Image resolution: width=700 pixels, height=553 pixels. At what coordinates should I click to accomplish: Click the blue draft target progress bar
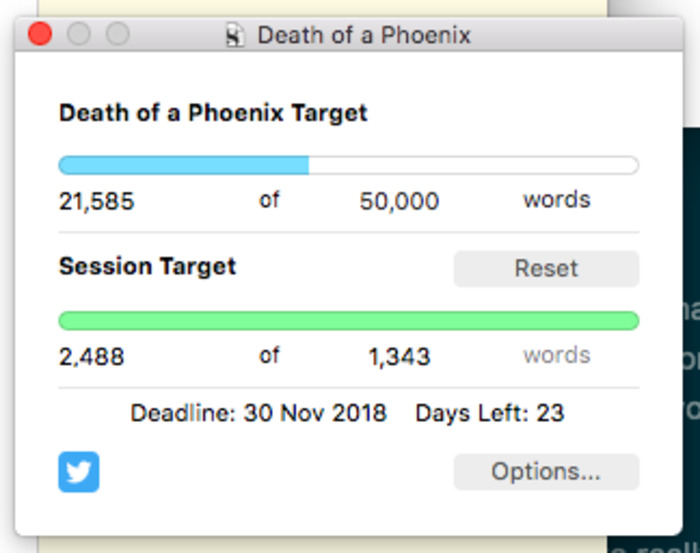coord(349,165)
